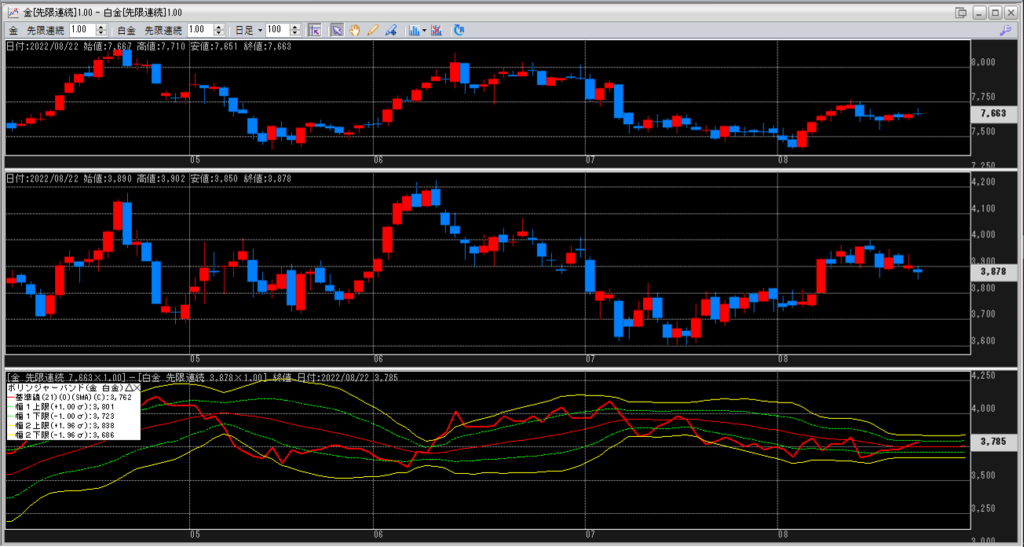Open settings with the wrench icon
The height and width of the screenshot is (547, 1024).
(1005, 30)
